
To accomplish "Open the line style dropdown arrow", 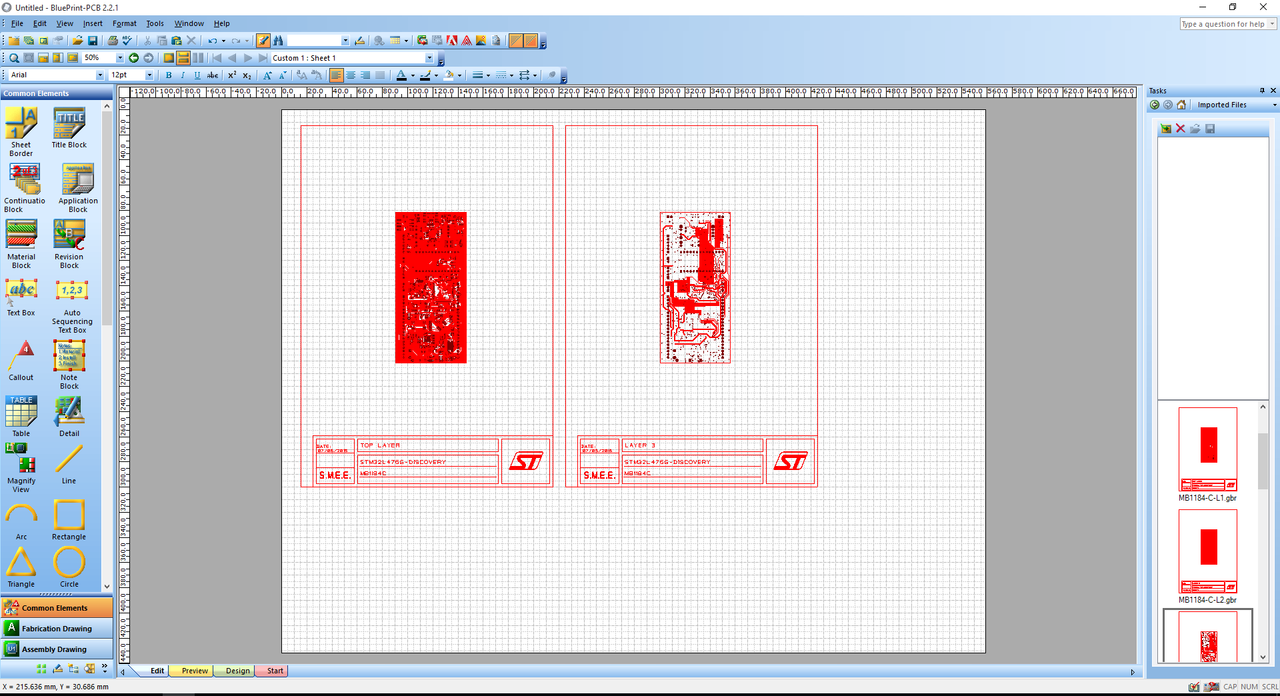I will [x=488, y=75].
